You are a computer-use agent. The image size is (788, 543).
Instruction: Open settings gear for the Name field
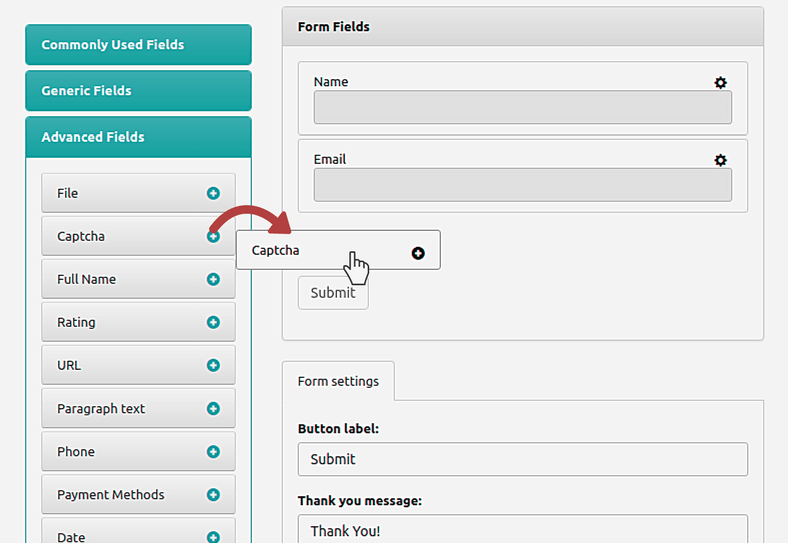(x=720, y=83)
